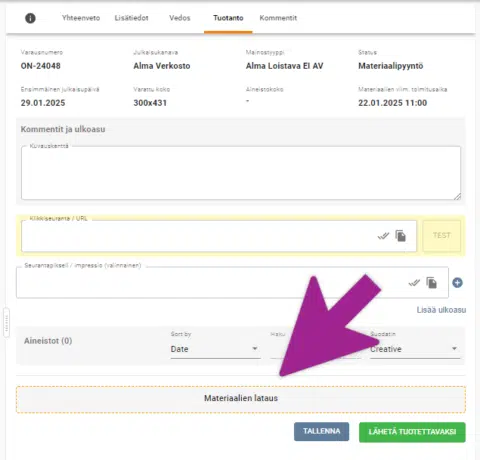Click the Materiaalien lataus upload area
Viewport: 480px width, 460px height.
click(241, 399)
